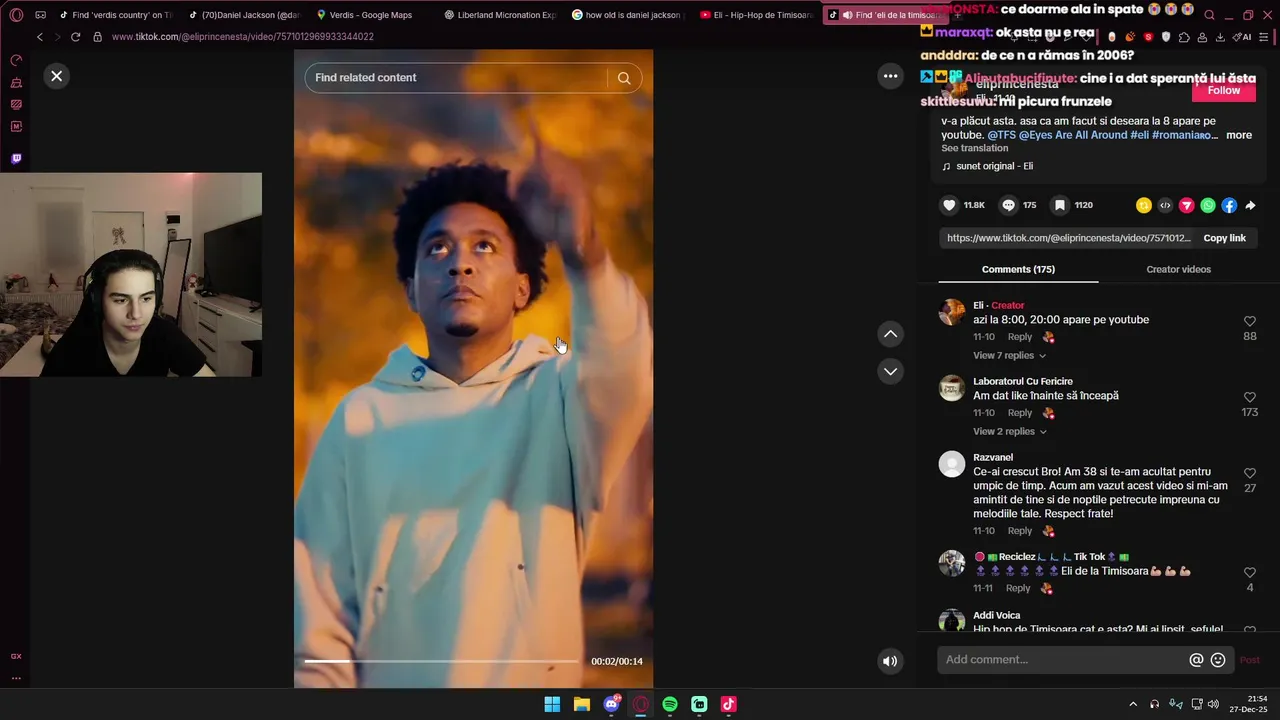Search related content using the magnifier icon

click(624, 78)
